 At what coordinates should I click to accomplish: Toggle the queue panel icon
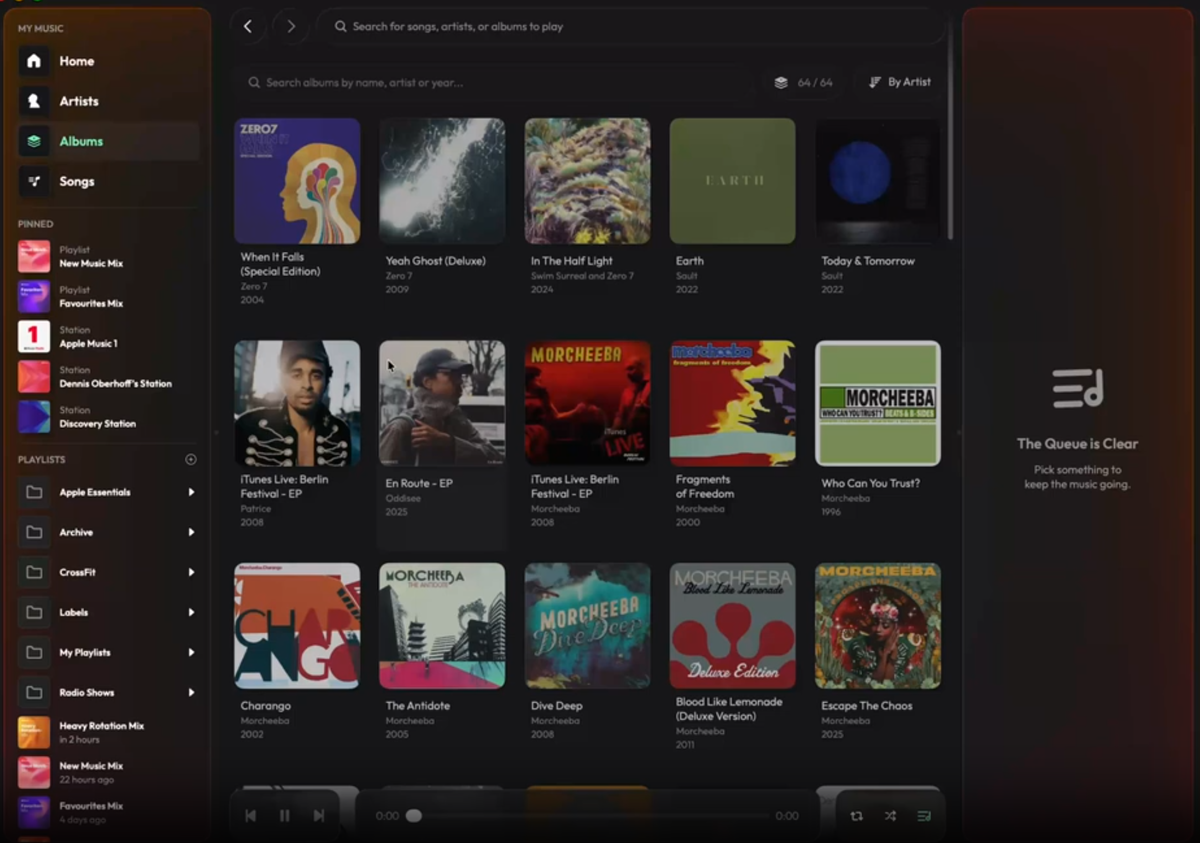click(924, 816)
